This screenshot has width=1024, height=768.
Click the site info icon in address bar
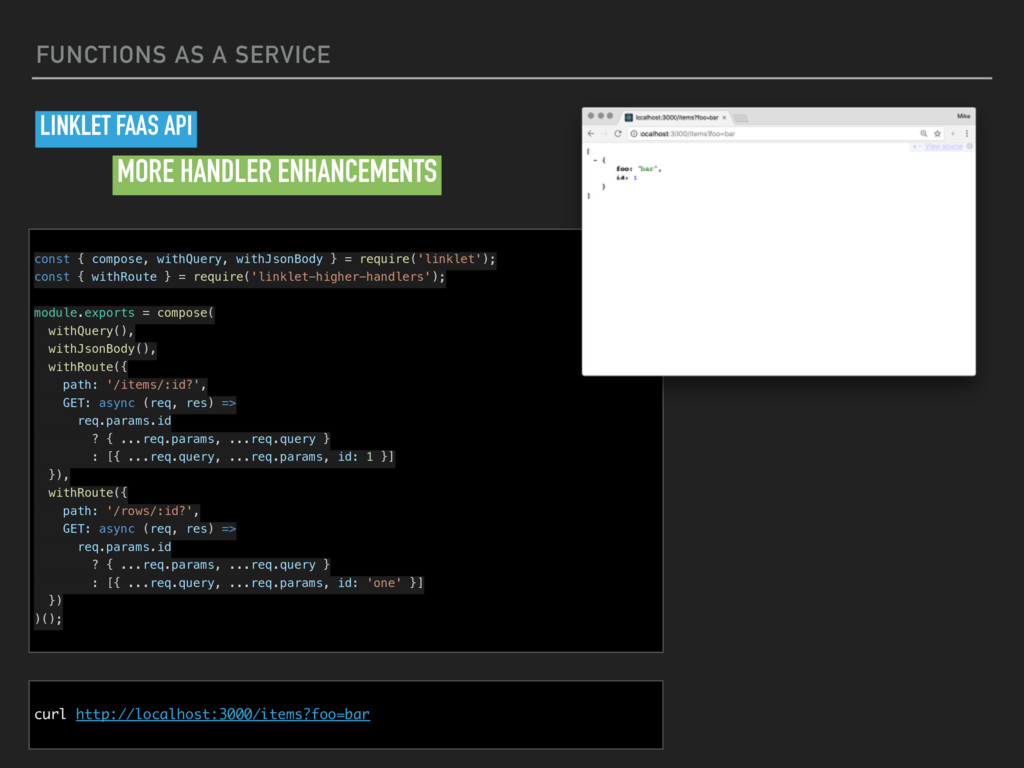point(633,134)
